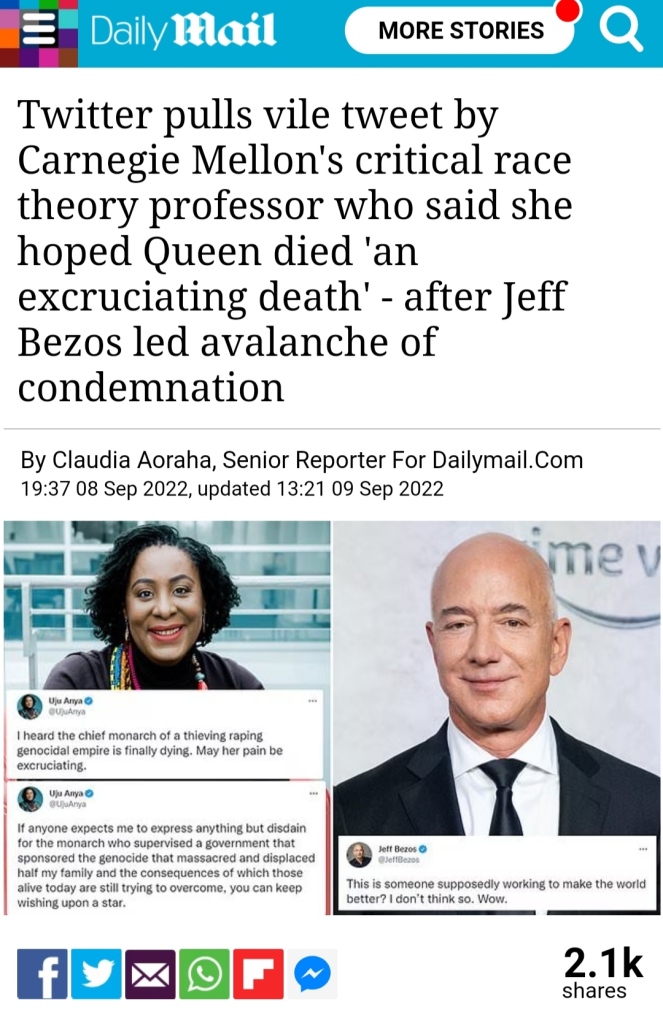Open author Claudia Aoraha's profile link
This screenshot has height=1023, width=663.
coord(132,460)
